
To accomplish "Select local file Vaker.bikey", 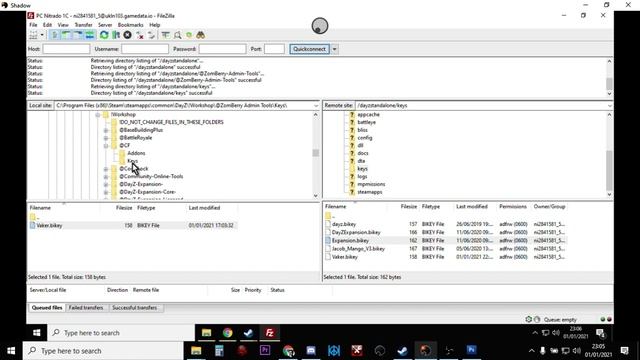I will coord(49,226).
